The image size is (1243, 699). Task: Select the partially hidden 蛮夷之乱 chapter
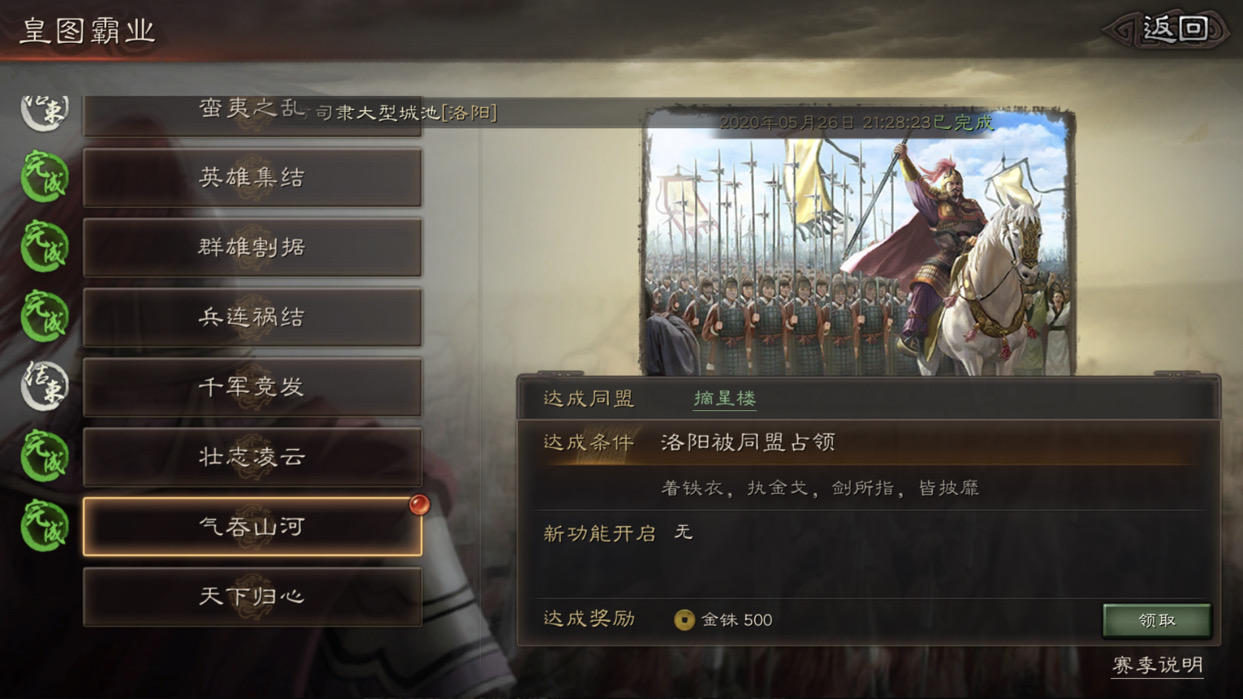coord(252,114)
